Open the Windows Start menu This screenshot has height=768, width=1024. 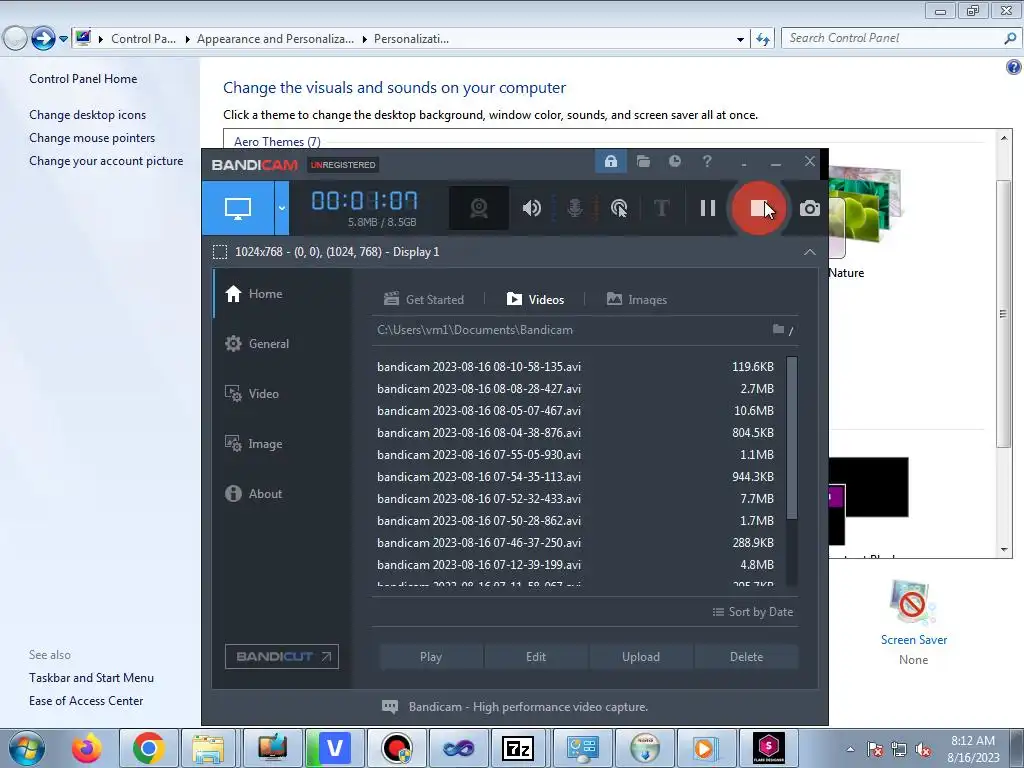[x=27, y=748]
